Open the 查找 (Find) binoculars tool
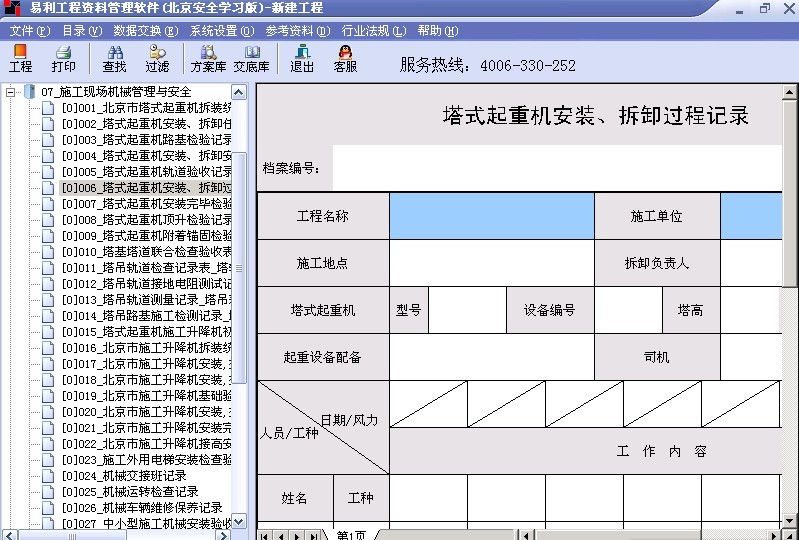 coord(114,58)
